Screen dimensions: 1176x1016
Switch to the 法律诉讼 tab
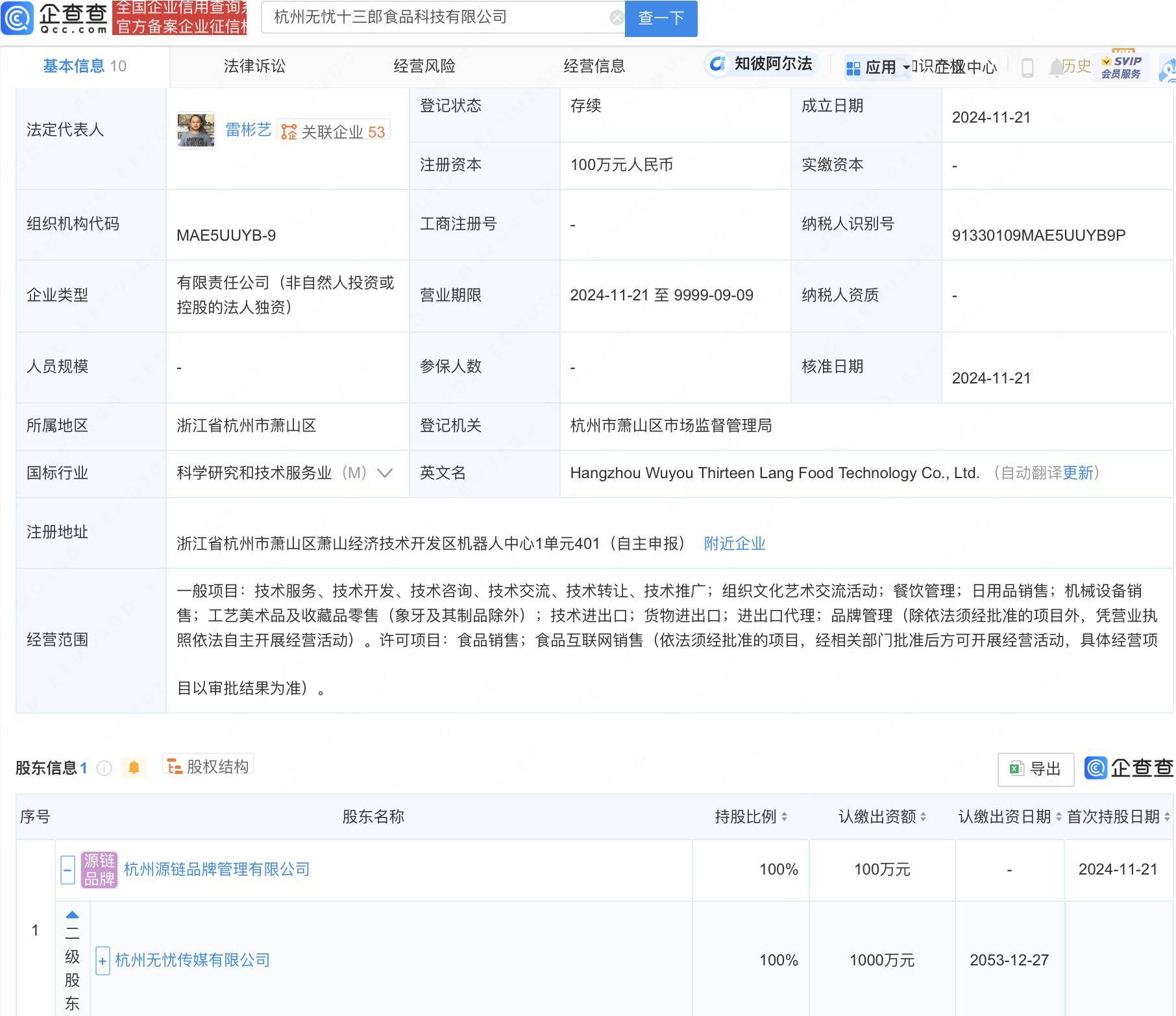(x=254, y=66)
